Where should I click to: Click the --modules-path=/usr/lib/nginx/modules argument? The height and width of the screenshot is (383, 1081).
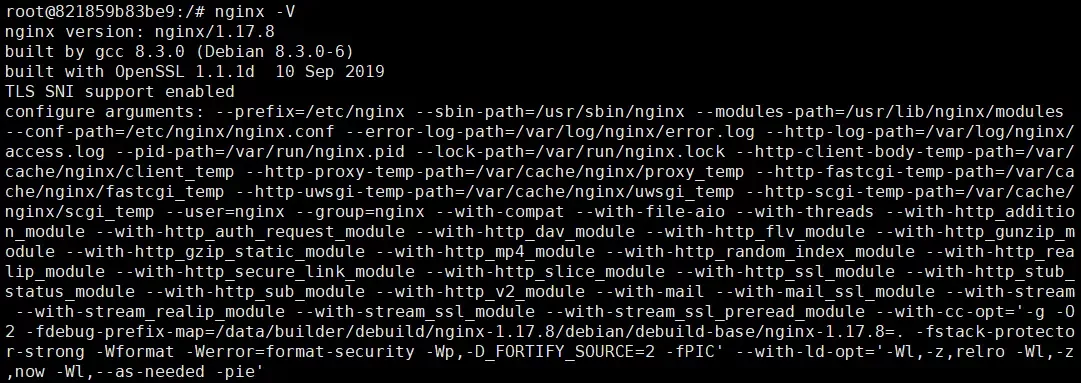(879, 112)
